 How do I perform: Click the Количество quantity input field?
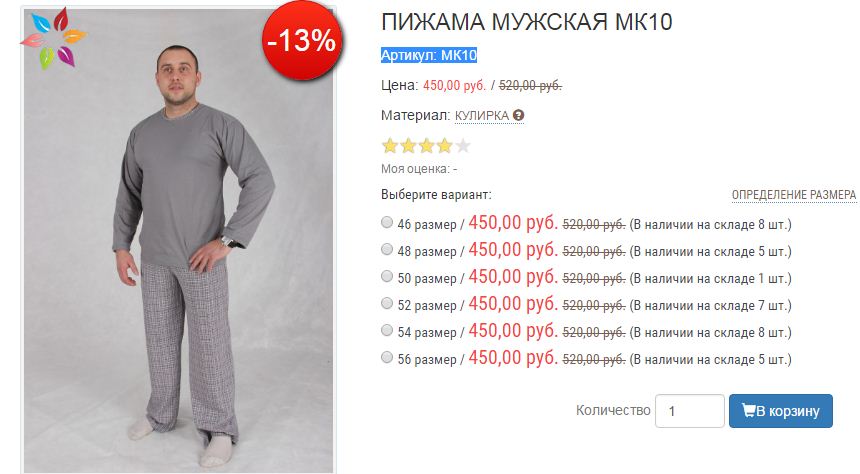click(x=689, y=411)
